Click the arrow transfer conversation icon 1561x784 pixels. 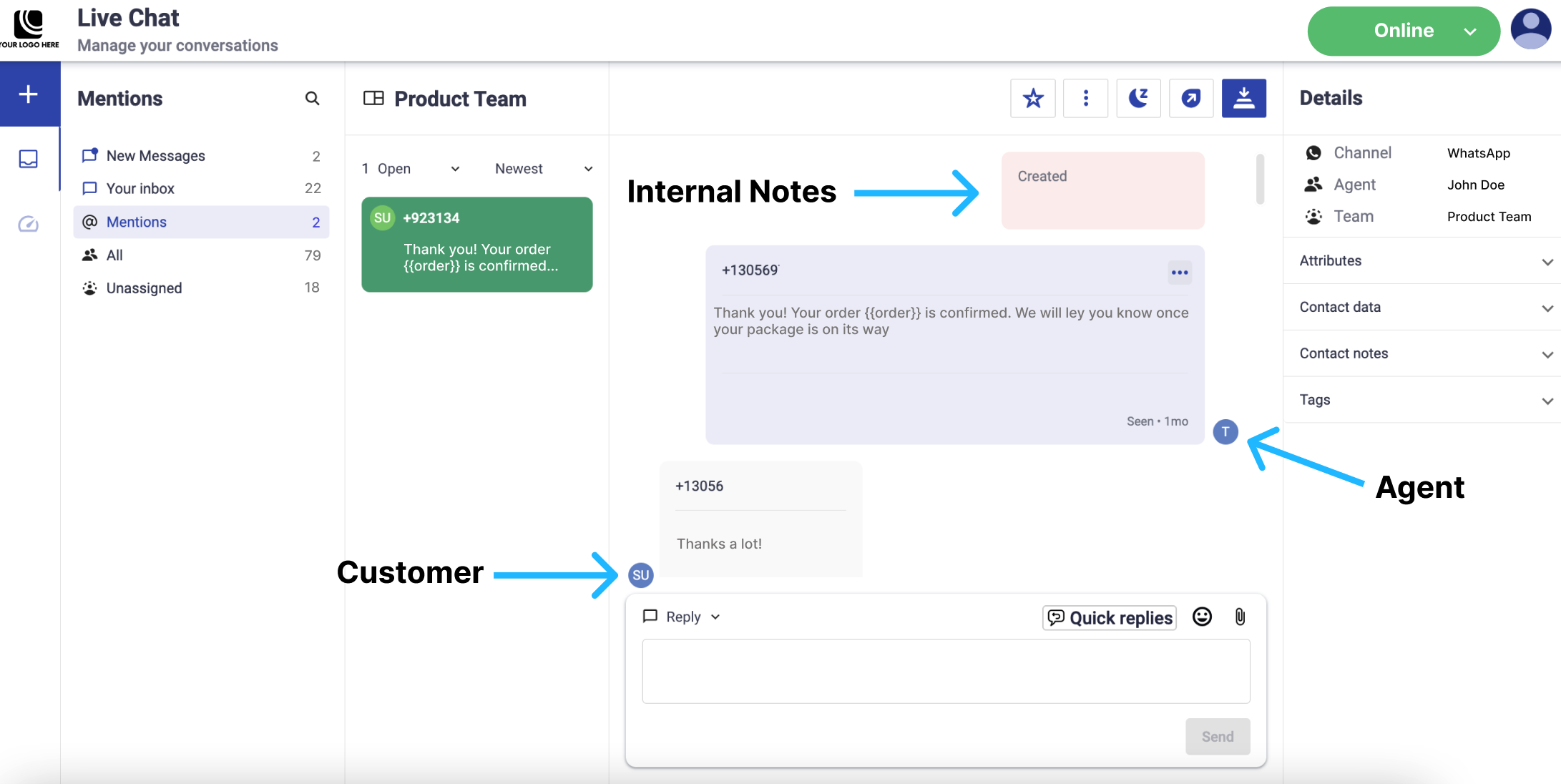[x=1191, y=98]
